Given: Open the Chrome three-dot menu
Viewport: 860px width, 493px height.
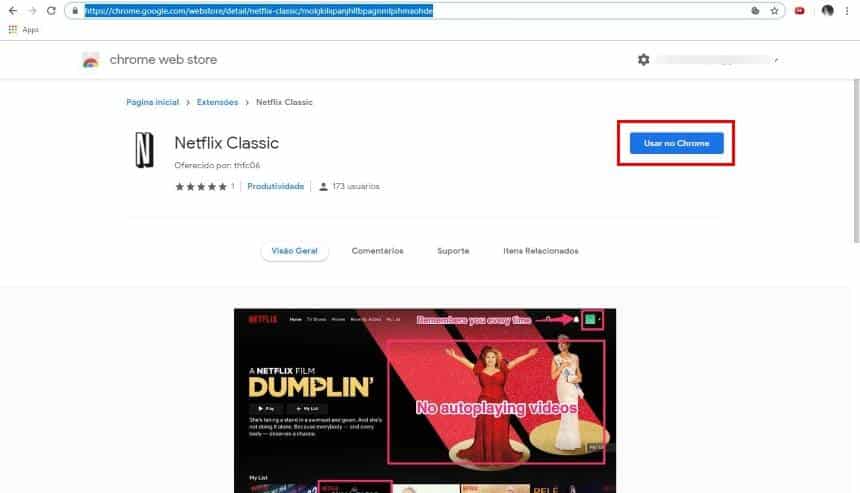Looking at the screenshot, I should (x=847, y=11).
